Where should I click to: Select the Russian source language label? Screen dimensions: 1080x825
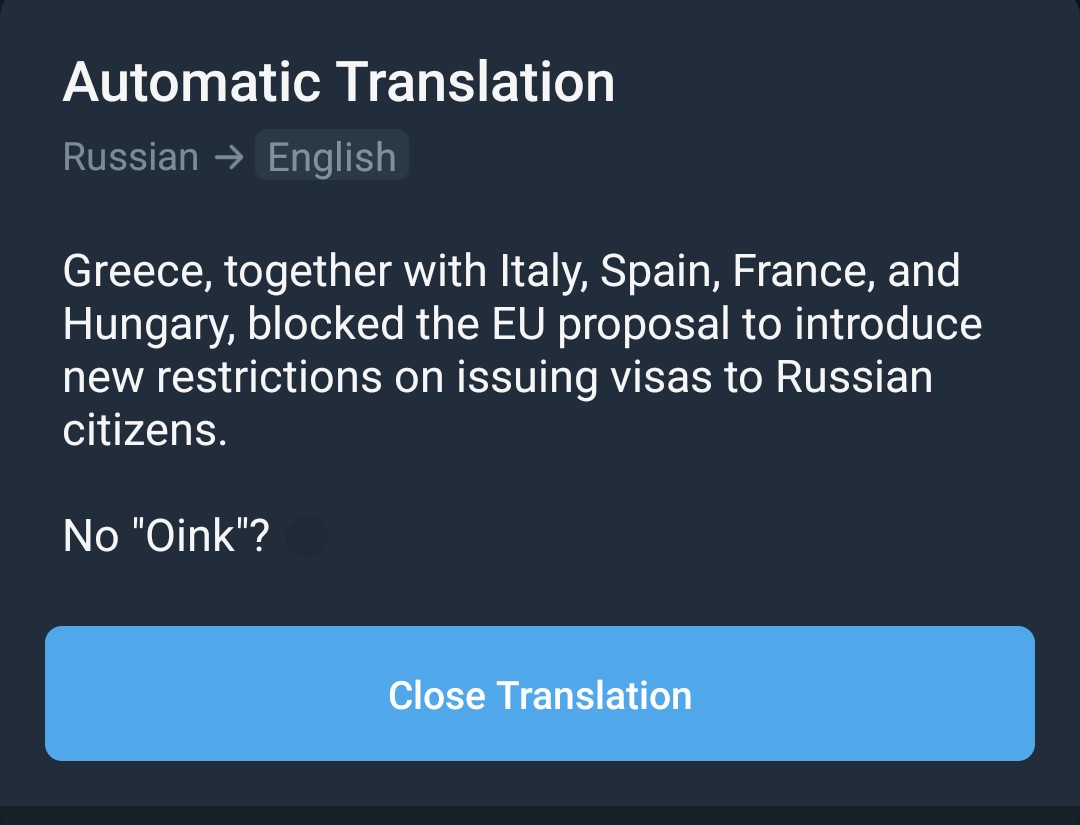(x=131, y=156)
